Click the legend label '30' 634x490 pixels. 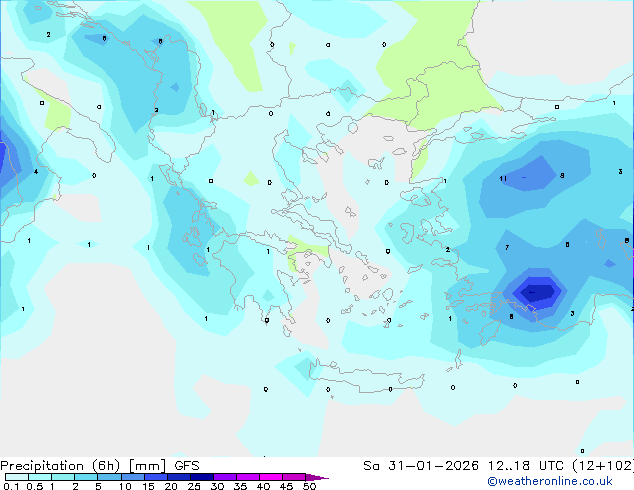pos(217,486)
